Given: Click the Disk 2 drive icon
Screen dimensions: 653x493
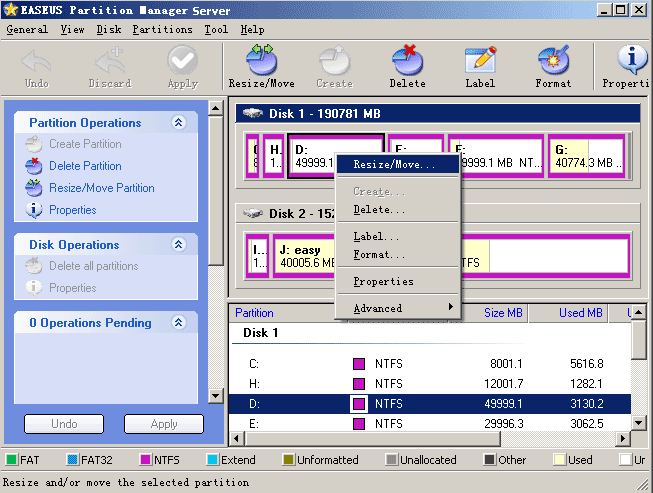Looking at the screenshot, I should click(x=253, y=214).
